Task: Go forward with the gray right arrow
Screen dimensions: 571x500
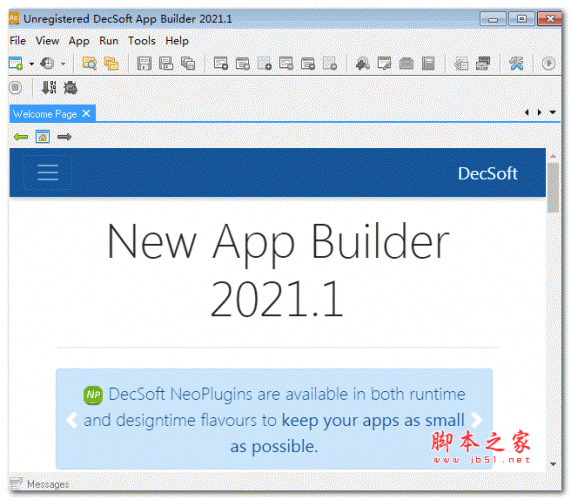Action: 64,137
